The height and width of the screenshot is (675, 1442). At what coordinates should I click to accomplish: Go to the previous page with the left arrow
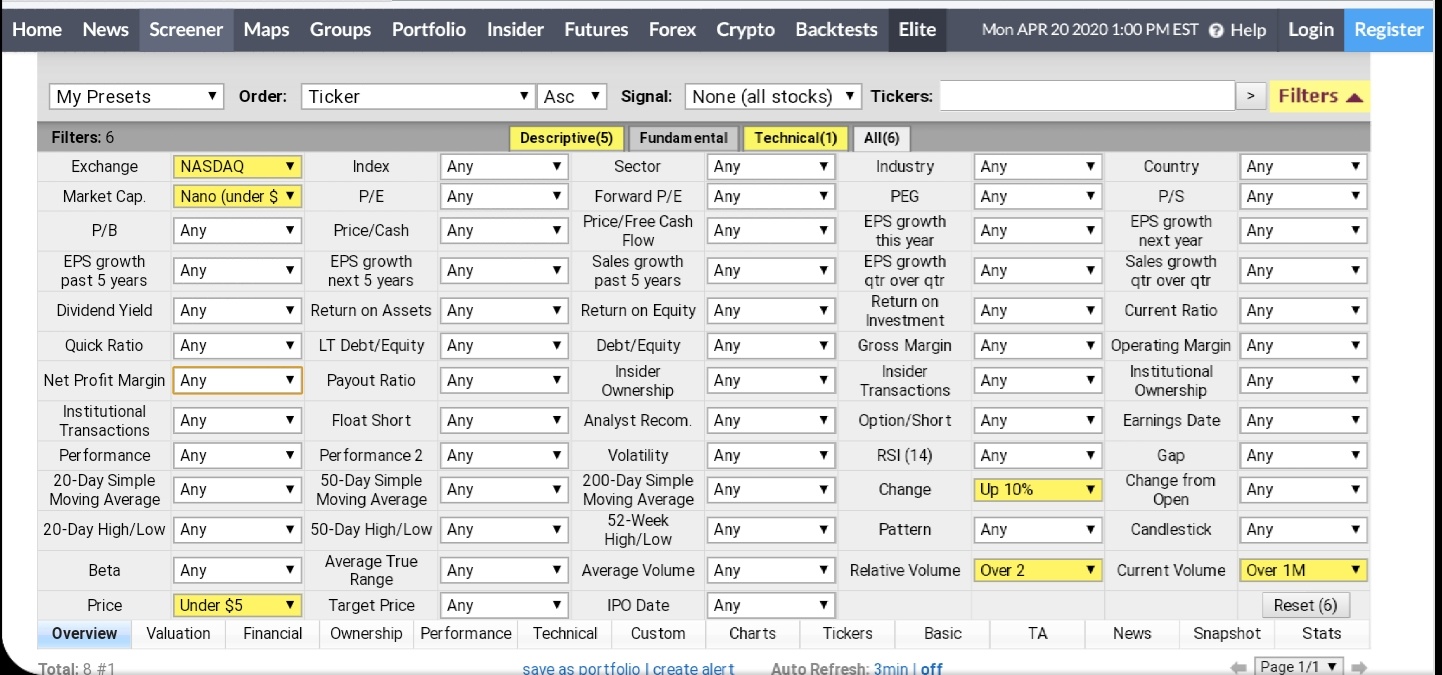(x=1238, y=667)
